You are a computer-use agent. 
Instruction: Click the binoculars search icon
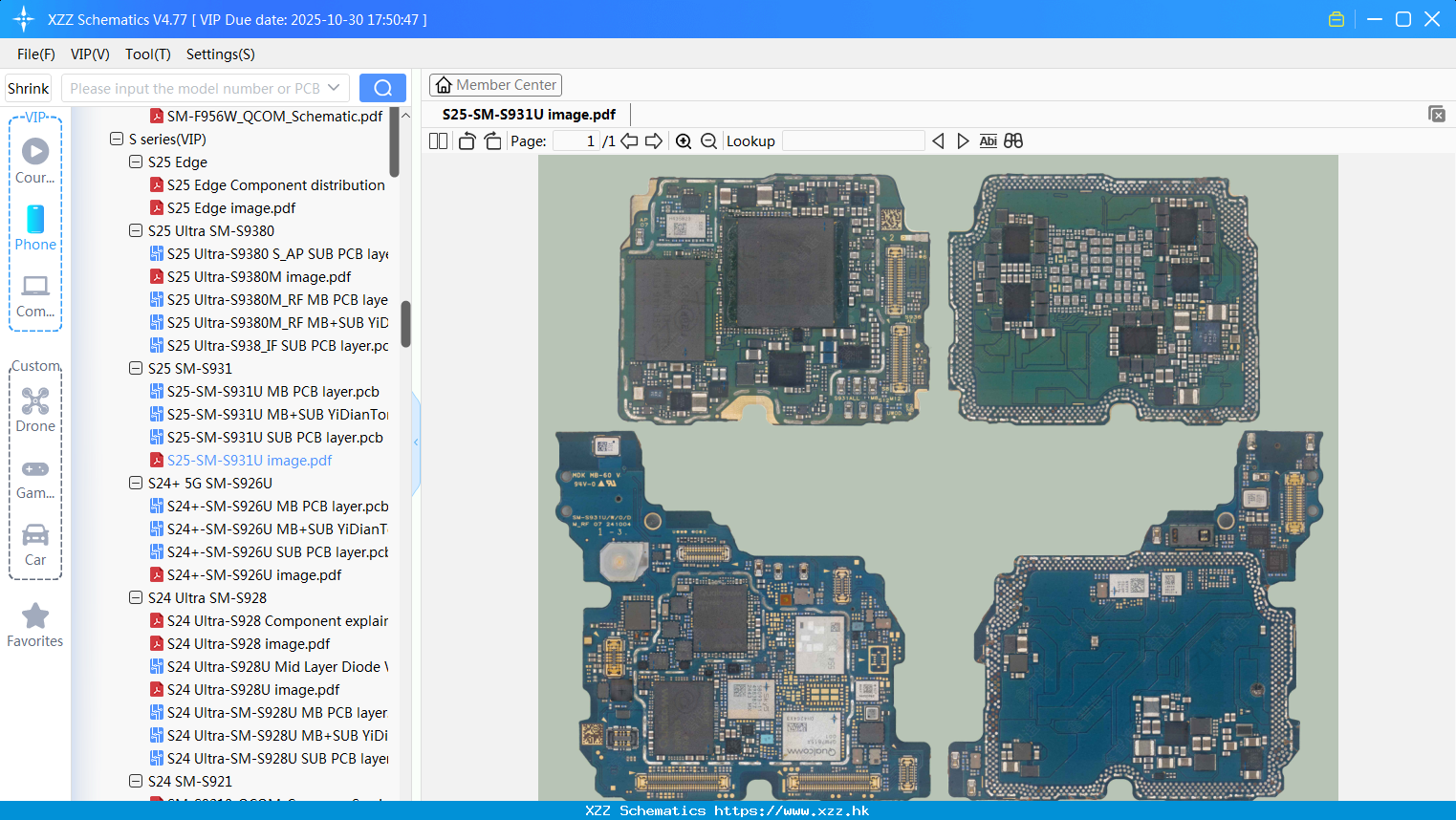coord(1013,140)
